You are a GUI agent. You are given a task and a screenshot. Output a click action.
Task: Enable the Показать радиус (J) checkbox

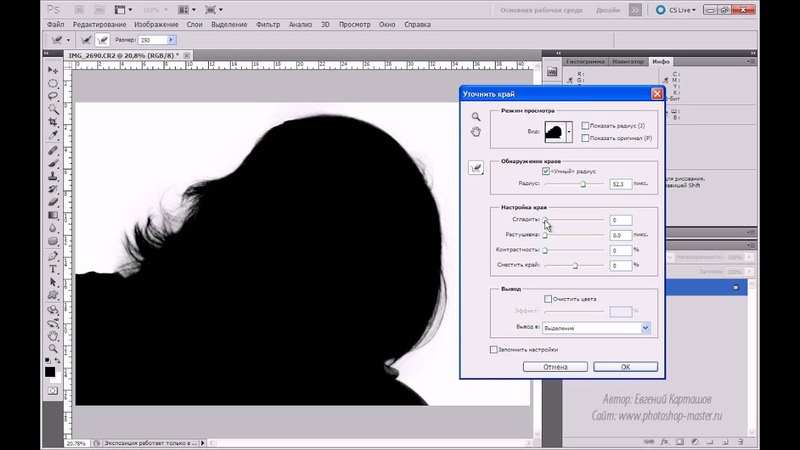coord(585,125)
